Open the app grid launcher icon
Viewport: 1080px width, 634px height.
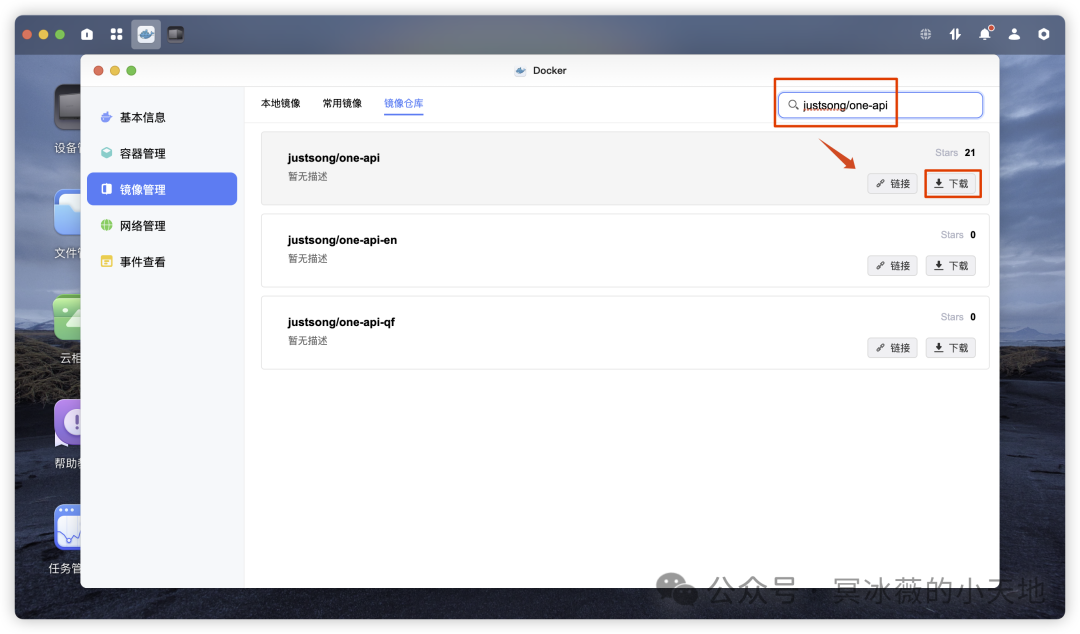tap(116, 34)
